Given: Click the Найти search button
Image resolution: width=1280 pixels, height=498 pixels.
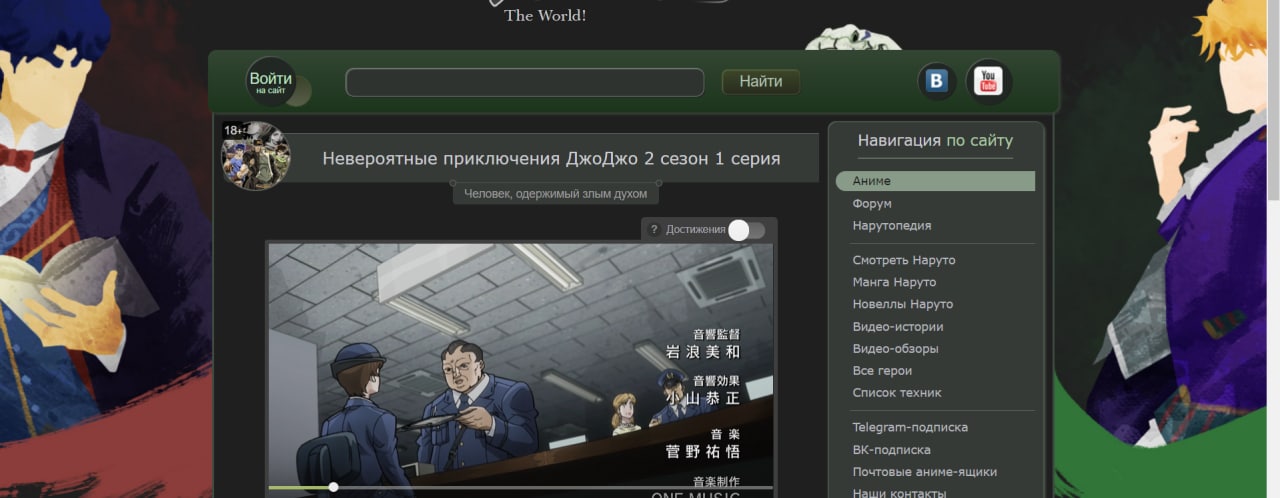Looking at the screenshot, I should point(761,82).
